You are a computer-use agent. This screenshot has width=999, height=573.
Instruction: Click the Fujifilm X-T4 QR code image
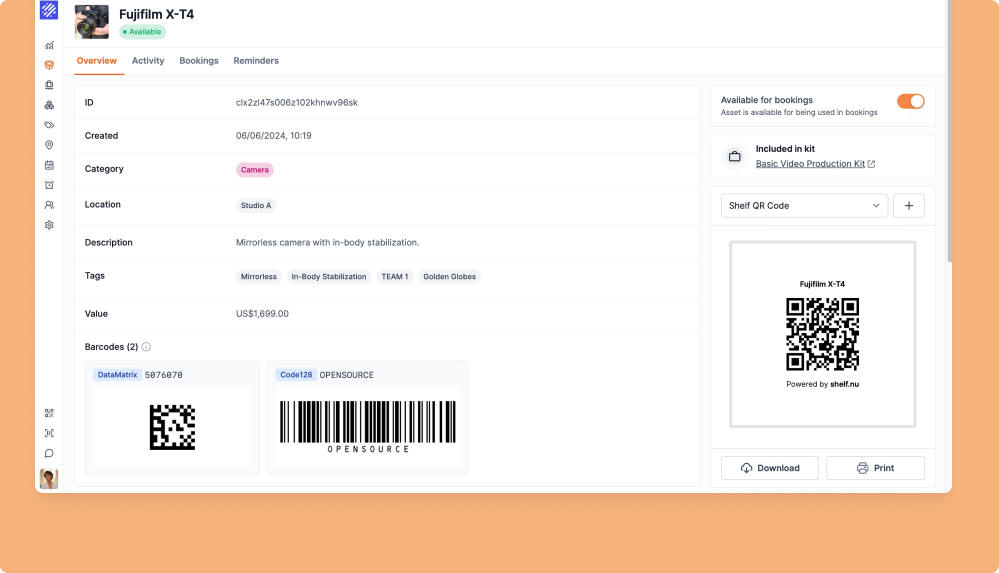click(823, 334)
